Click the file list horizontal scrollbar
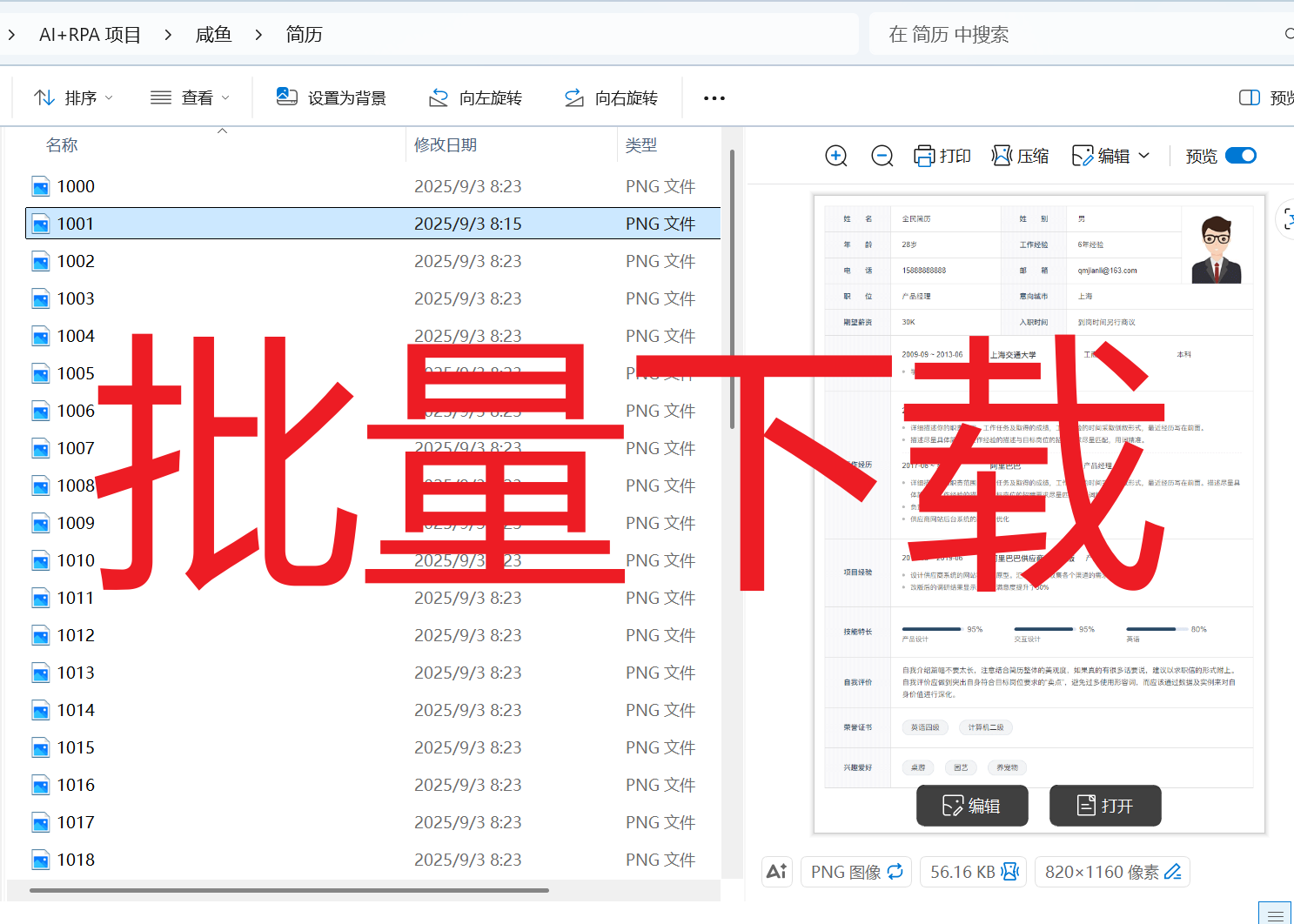Image resolution: width=1294 pixels, height=924 pixels. point(289,890)
